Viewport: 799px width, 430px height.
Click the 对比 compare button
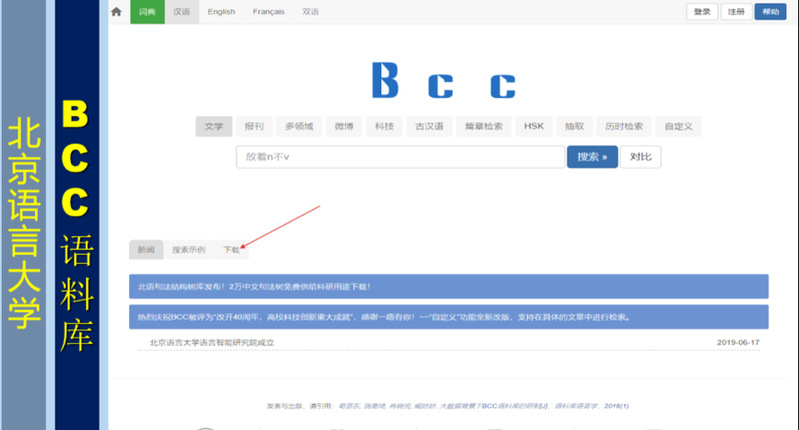tap(640, 157)
